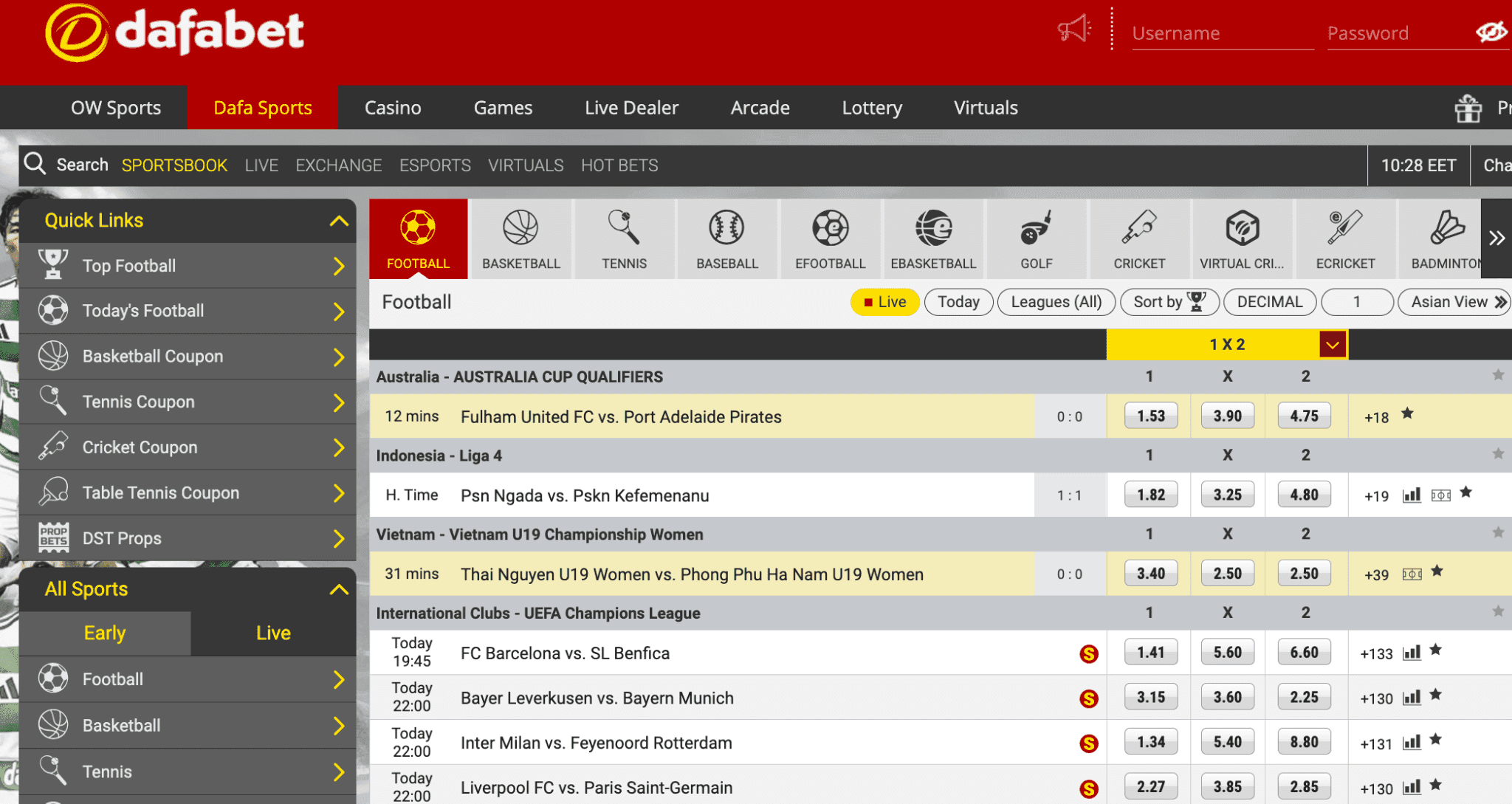Click the Username input field

pos(1223,34)
